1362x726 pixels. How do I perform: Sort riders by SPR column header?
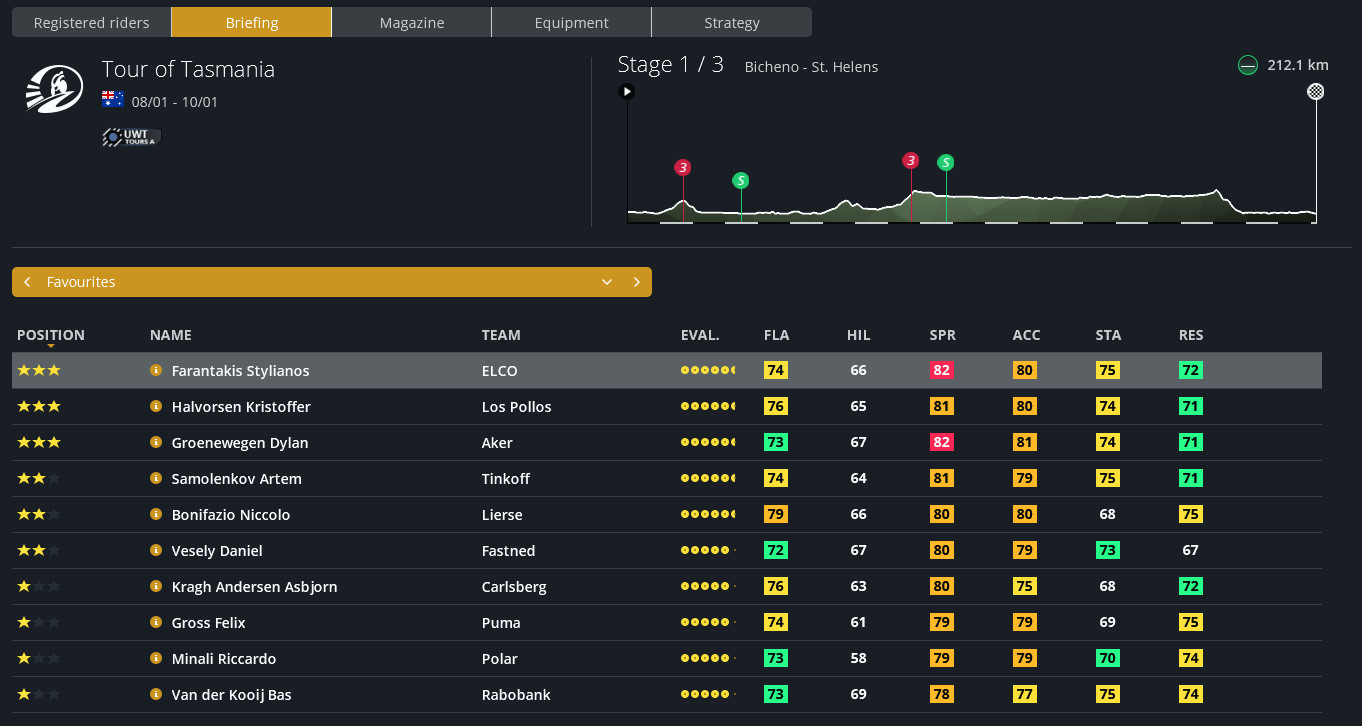click(x=942, y=335)
